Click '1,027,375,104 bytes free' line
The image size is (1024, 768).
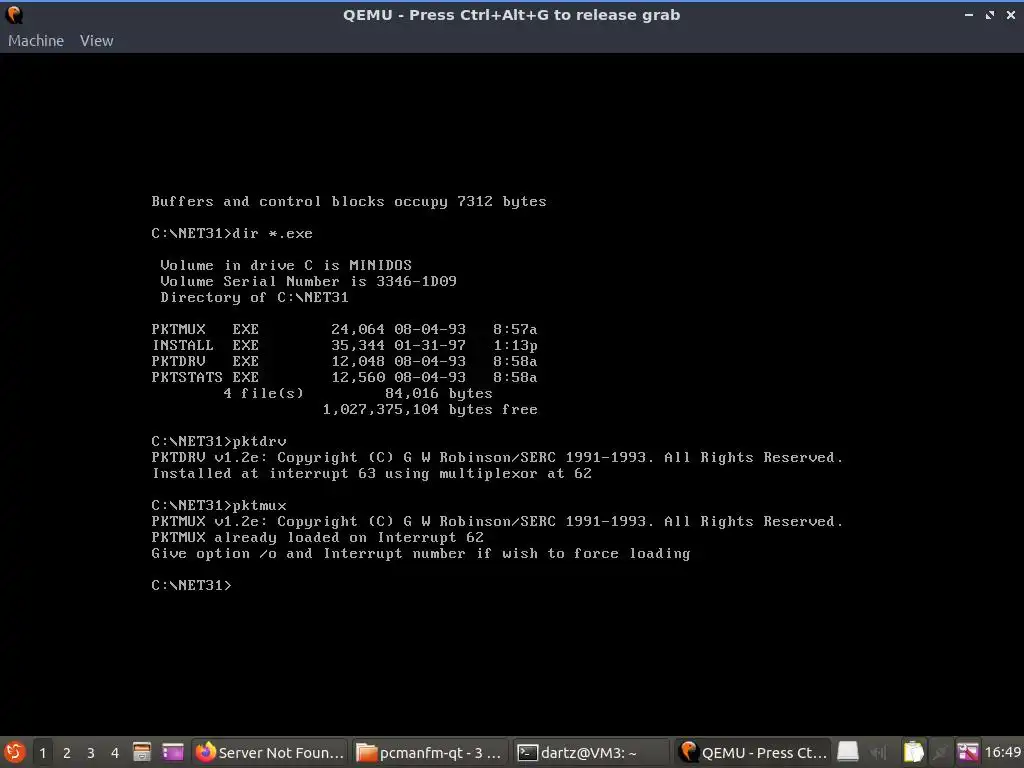tap(430, 409)
